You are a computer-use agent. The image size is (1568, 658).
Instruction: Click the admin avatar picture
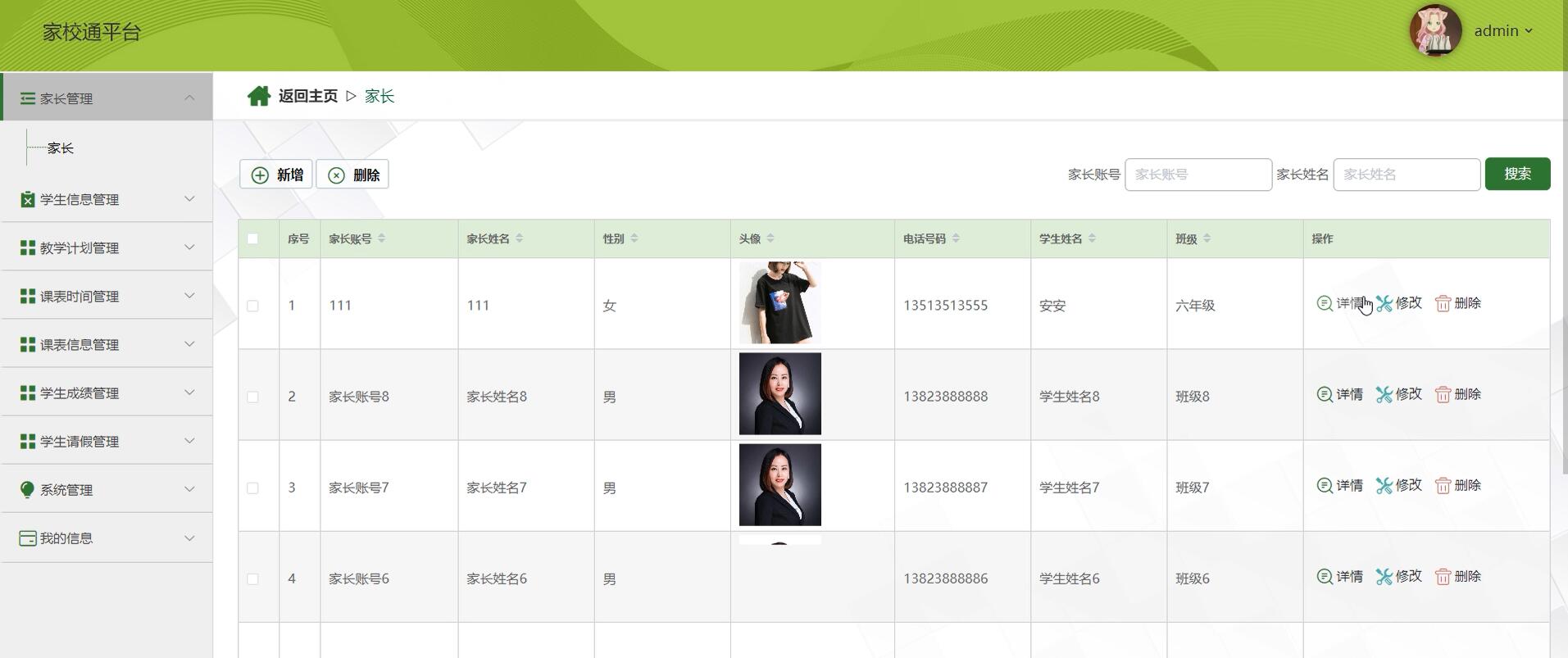pyautogui.click(x=1435, y=30)
